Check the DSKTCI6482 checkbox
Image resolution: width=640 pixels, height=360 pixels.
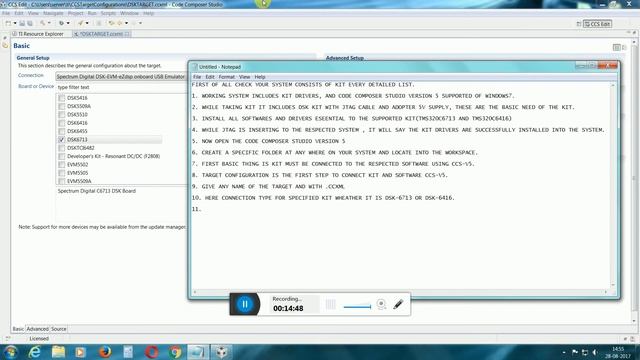[x=62, y=148]
